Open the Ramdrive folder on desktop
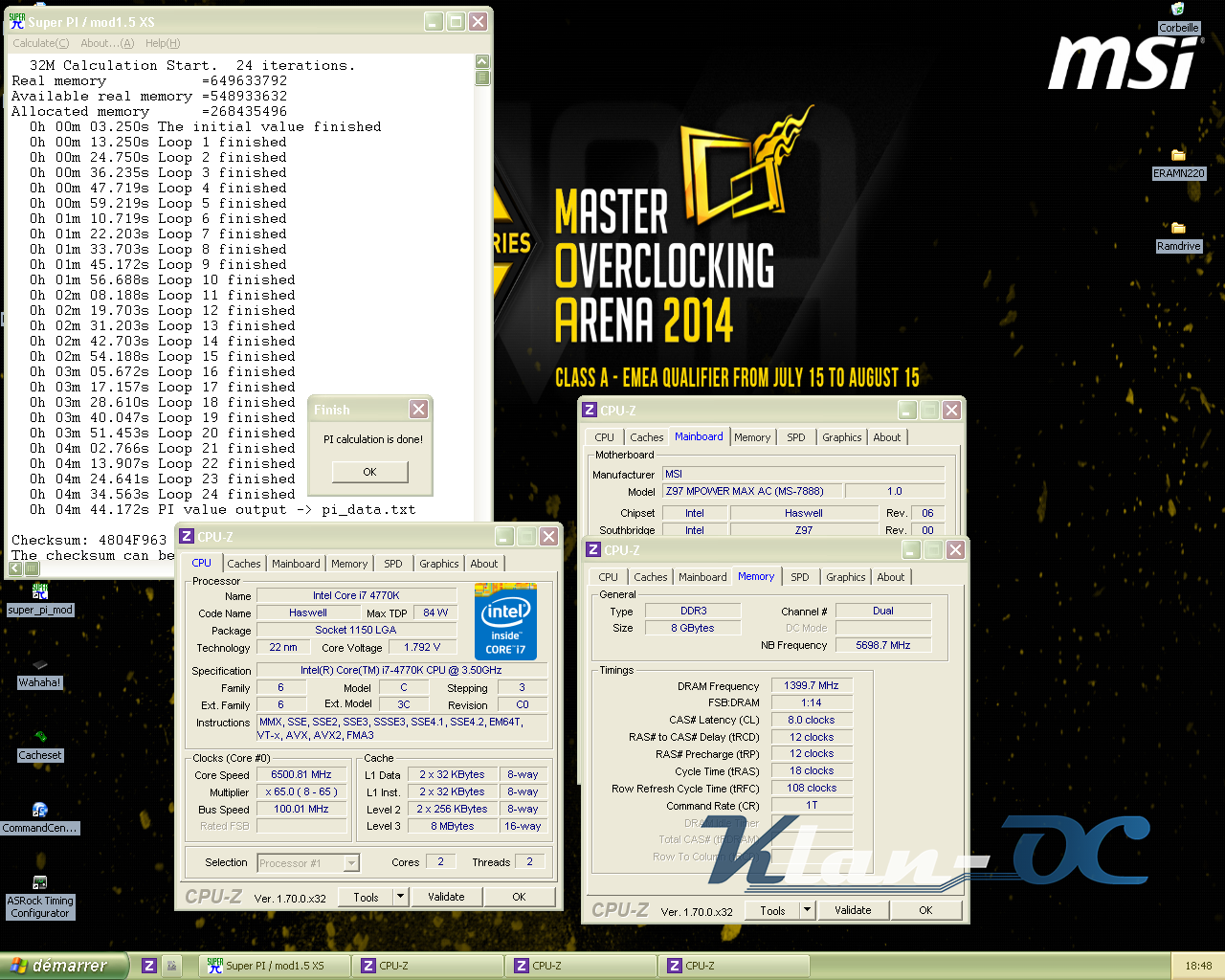This screenshot has height=980, width=1225. (x=1178, y=228)
